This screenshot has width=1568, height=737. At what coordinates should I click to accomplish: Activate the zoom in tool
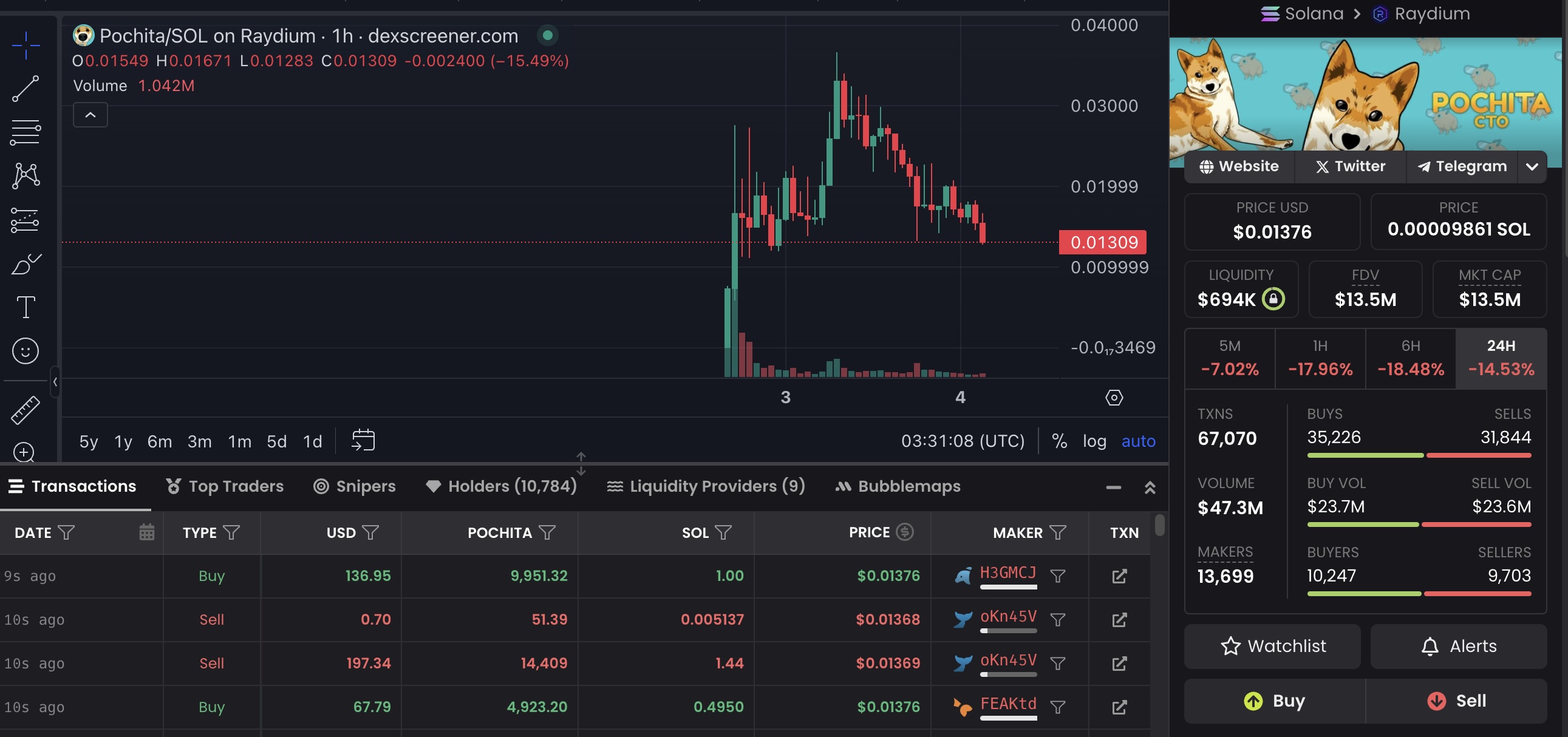pyautogui.click(x=24, y=452)
